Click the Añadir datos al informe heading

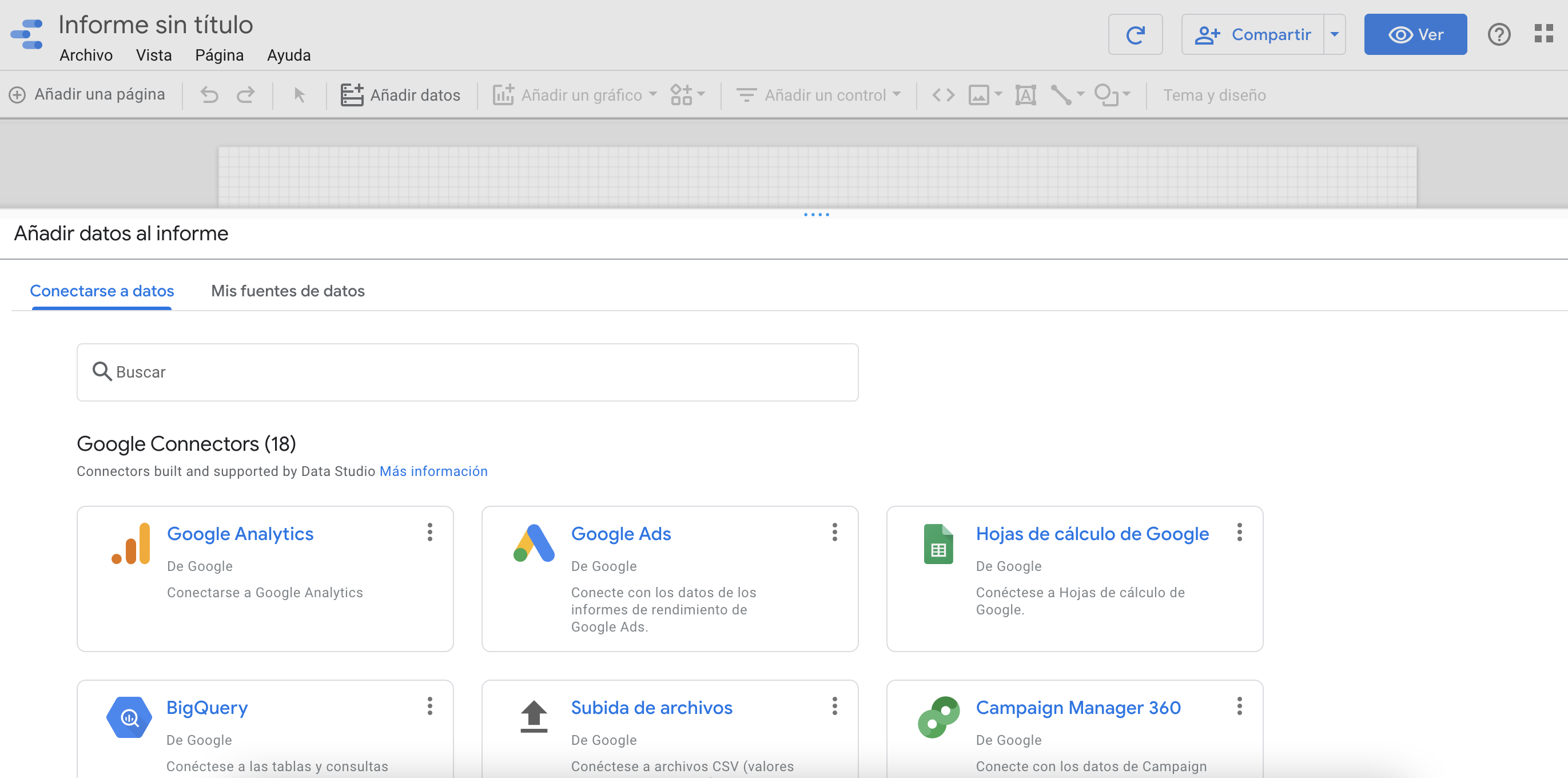(x=121, y=233)
